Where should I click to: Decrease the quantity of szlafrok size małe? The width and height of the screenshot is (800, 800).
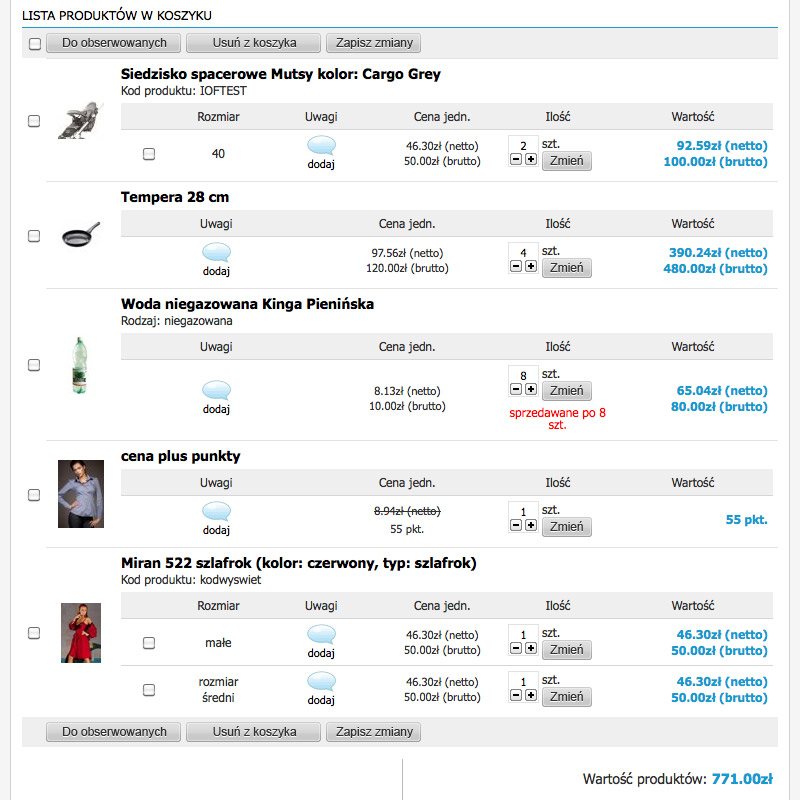pyautogui.click(x=516, y=647)
